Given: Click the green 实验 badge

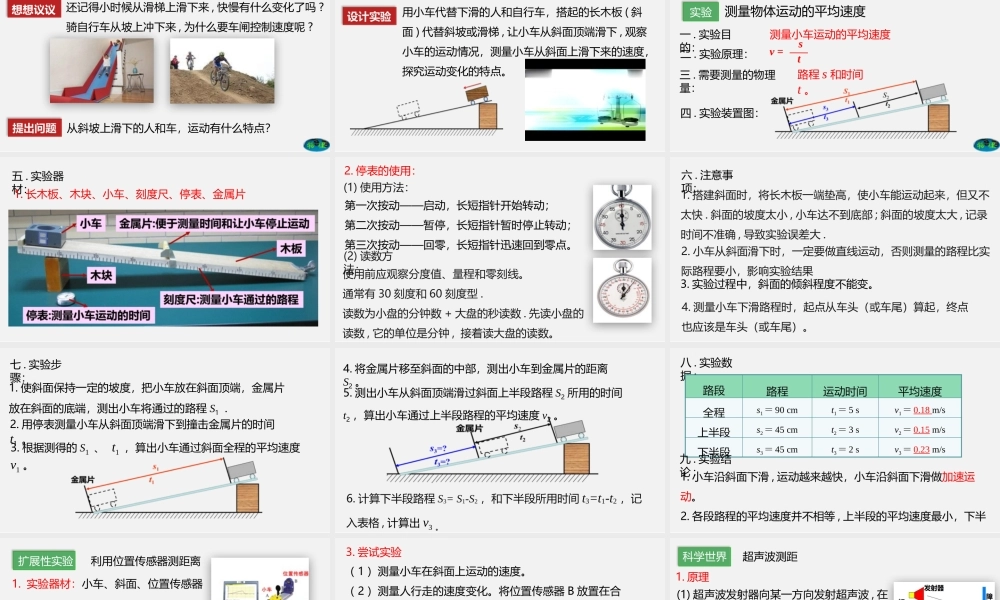Looking at the screenshot, I should (x=700, y=11).
